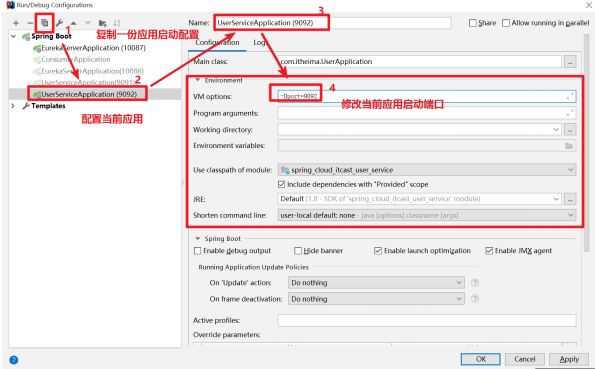The height and width of the screenshot is (369, 595).
Task: Edit Environment variables via folder icon
Action: click(x=569, y=146)
